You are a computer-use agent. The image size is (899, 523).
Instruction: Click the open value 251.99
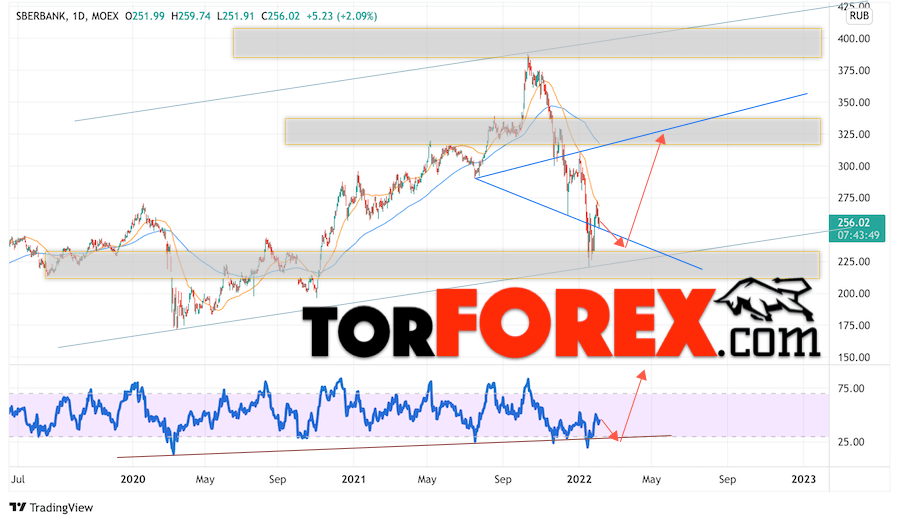(148, 16)
